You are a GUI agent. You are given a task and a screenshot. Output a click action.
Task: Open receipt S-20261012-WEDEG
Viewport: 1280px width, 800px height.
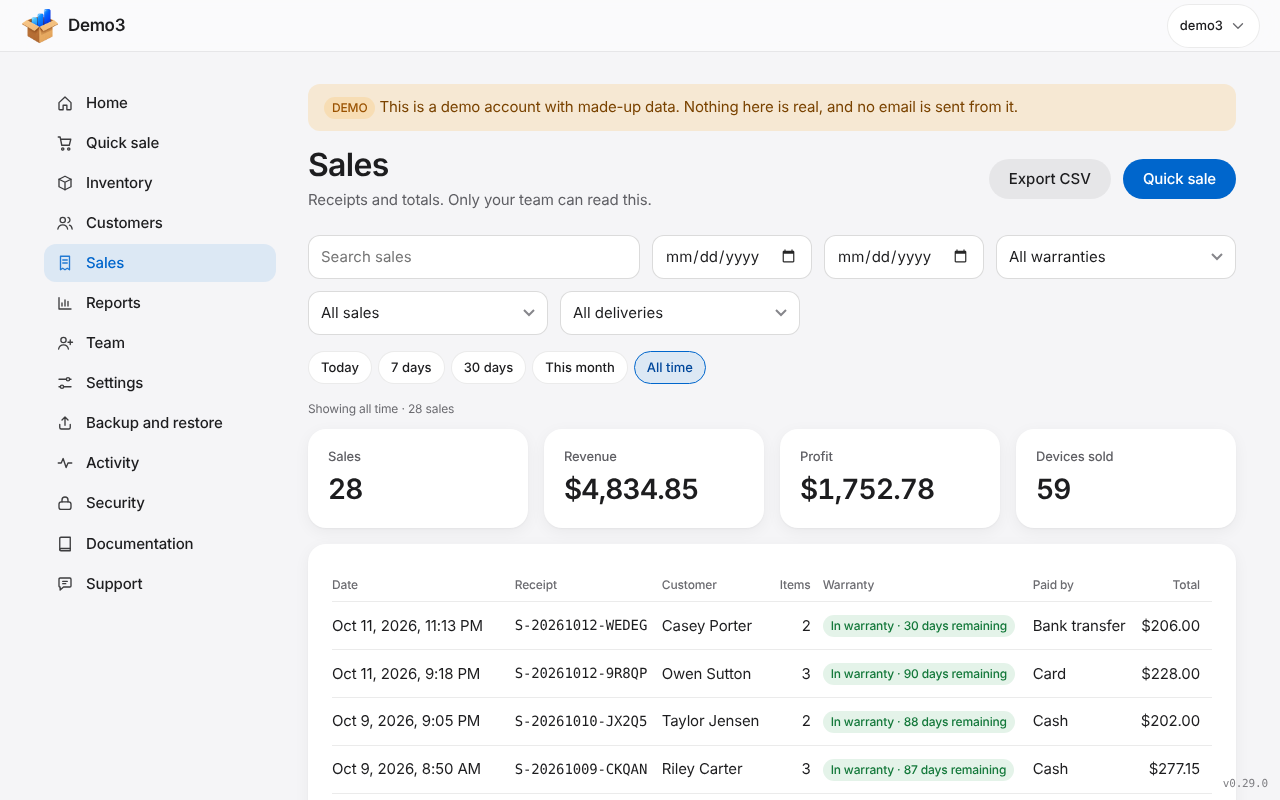[581, 626]
